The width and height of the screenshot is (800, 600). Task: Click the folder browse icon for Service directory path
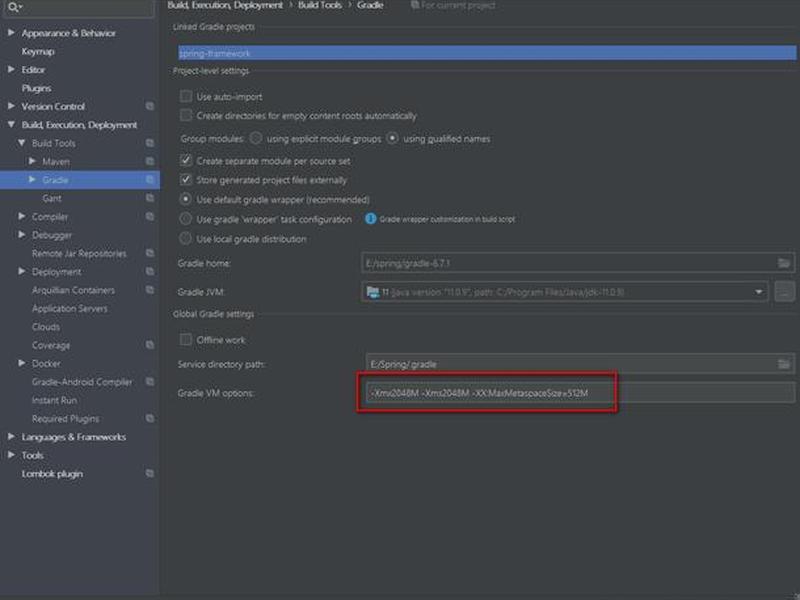[x=784, y=364]
